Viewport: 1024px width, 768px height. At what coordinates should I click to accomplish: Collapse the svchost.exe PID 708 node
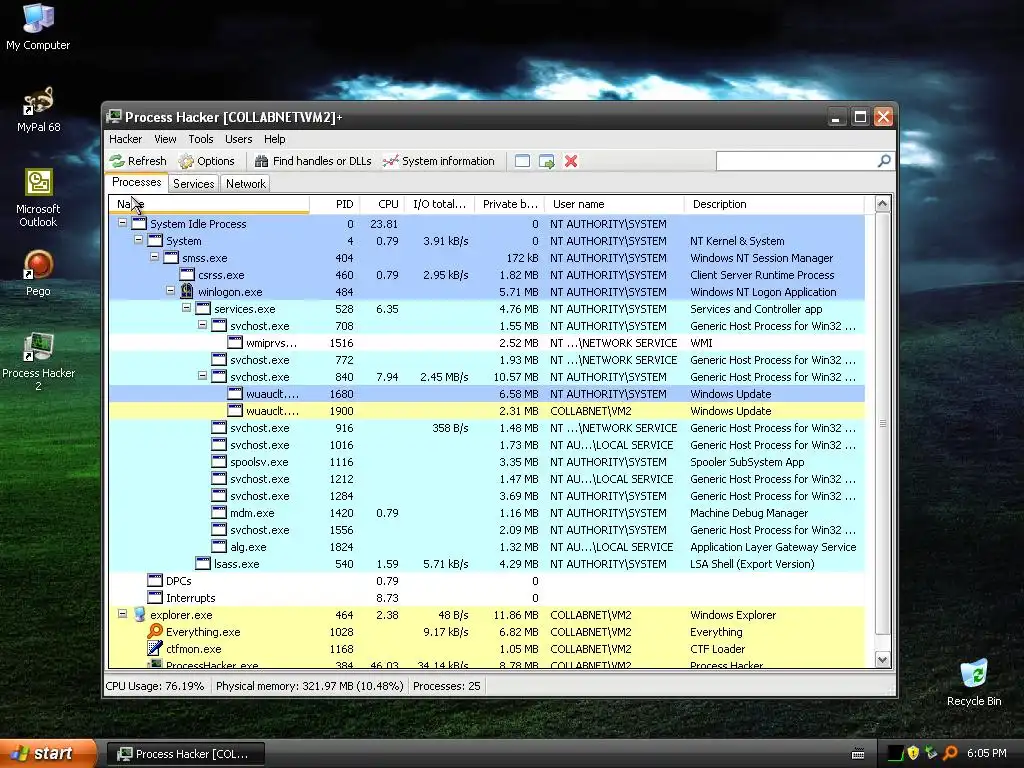(202, 325)
